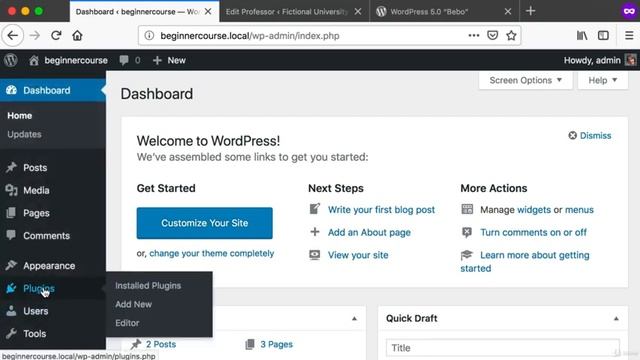
Task: Select Home under Dashboard menu
Action: (20, 116)
